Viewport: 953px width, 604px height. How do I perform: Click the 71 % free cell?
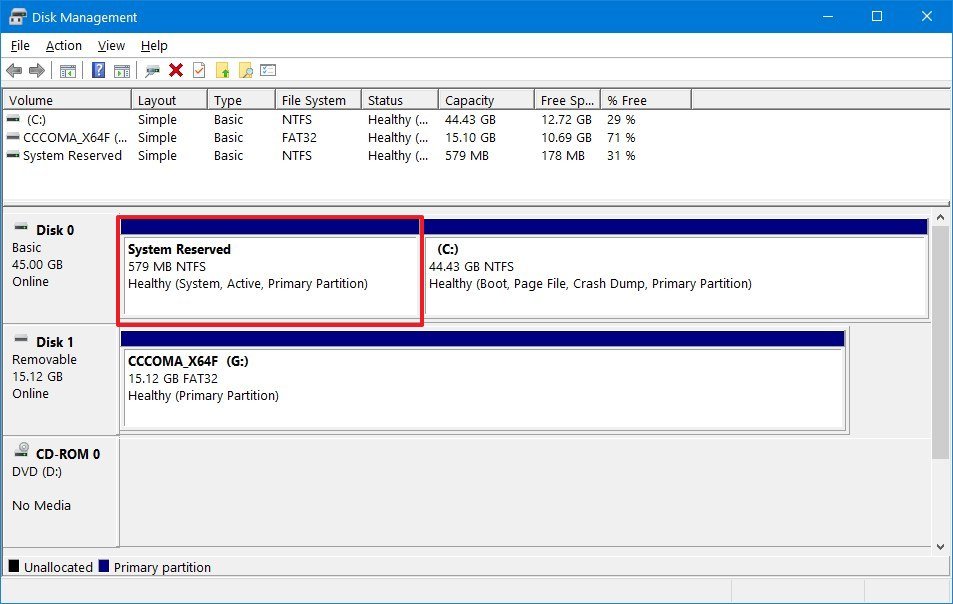click(x=621, y=138)
